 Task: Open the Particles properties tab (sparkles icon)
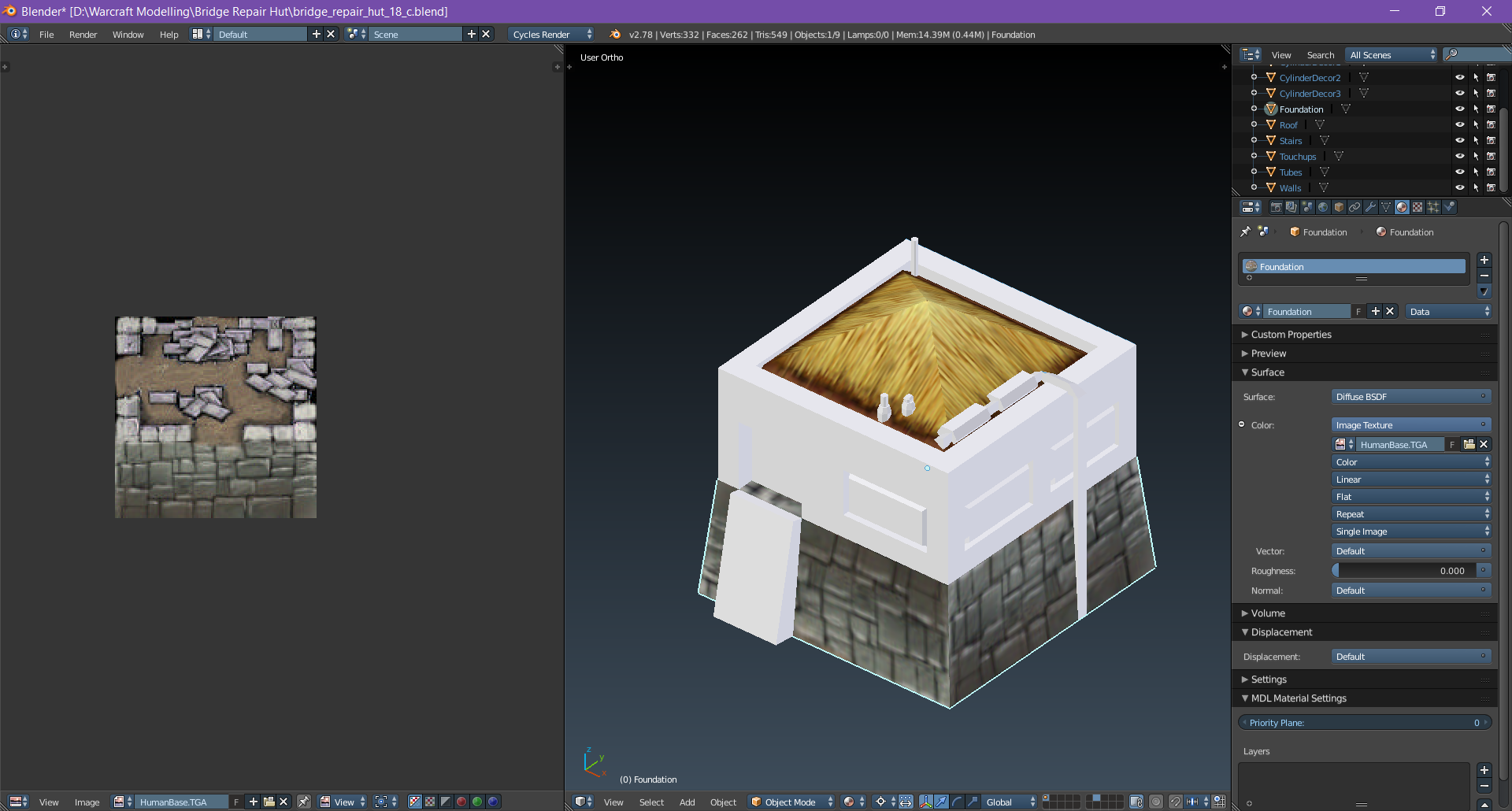(1433, 207)
